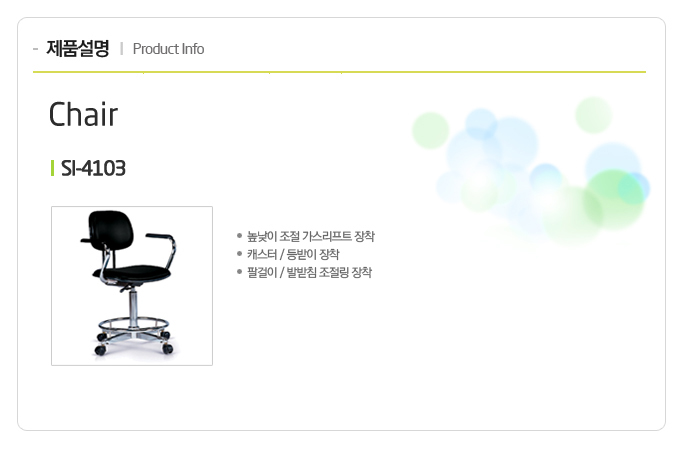Click the 제품설명 heading text
This screenshot has width=685, height=473.
(x=78, y=48)
